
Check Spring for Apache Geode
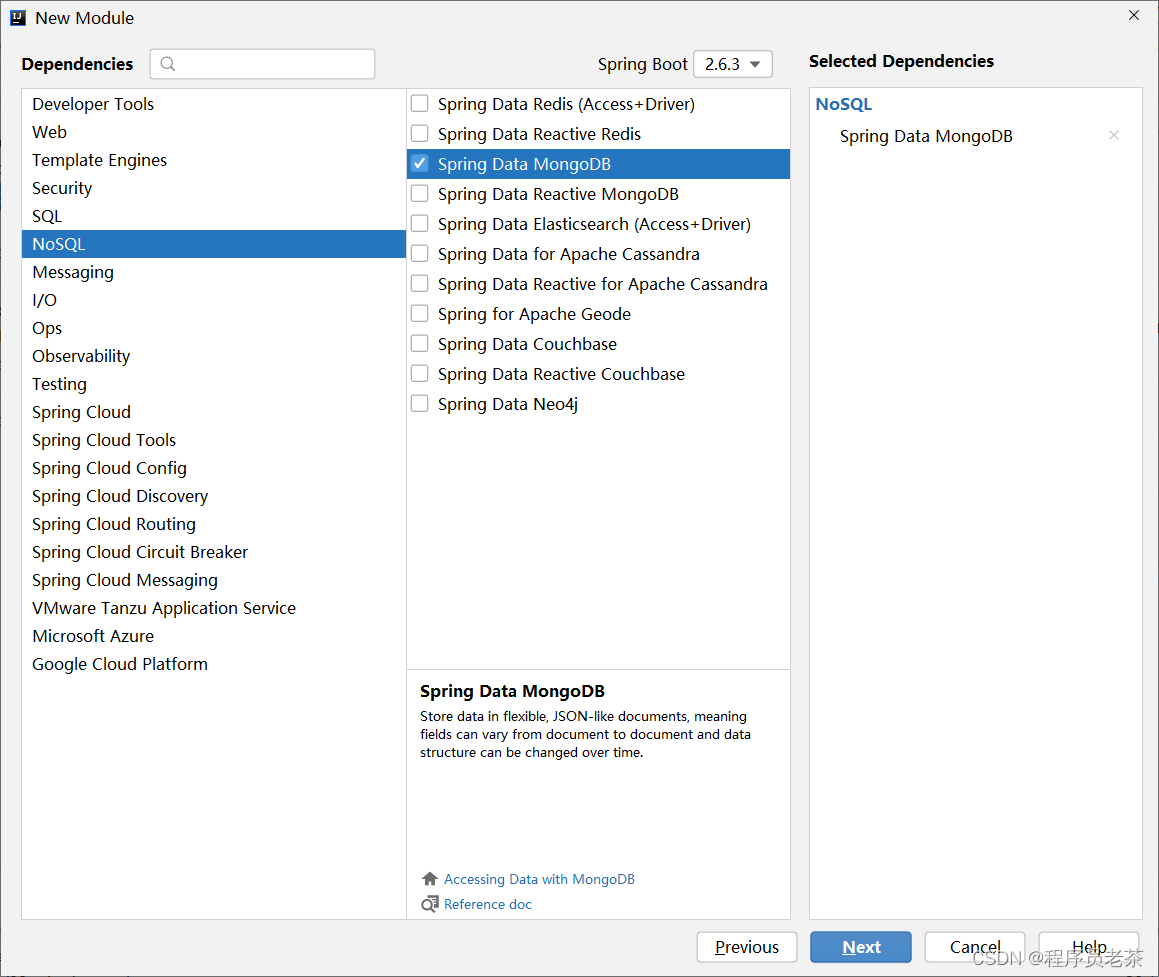tap(419, 312)
